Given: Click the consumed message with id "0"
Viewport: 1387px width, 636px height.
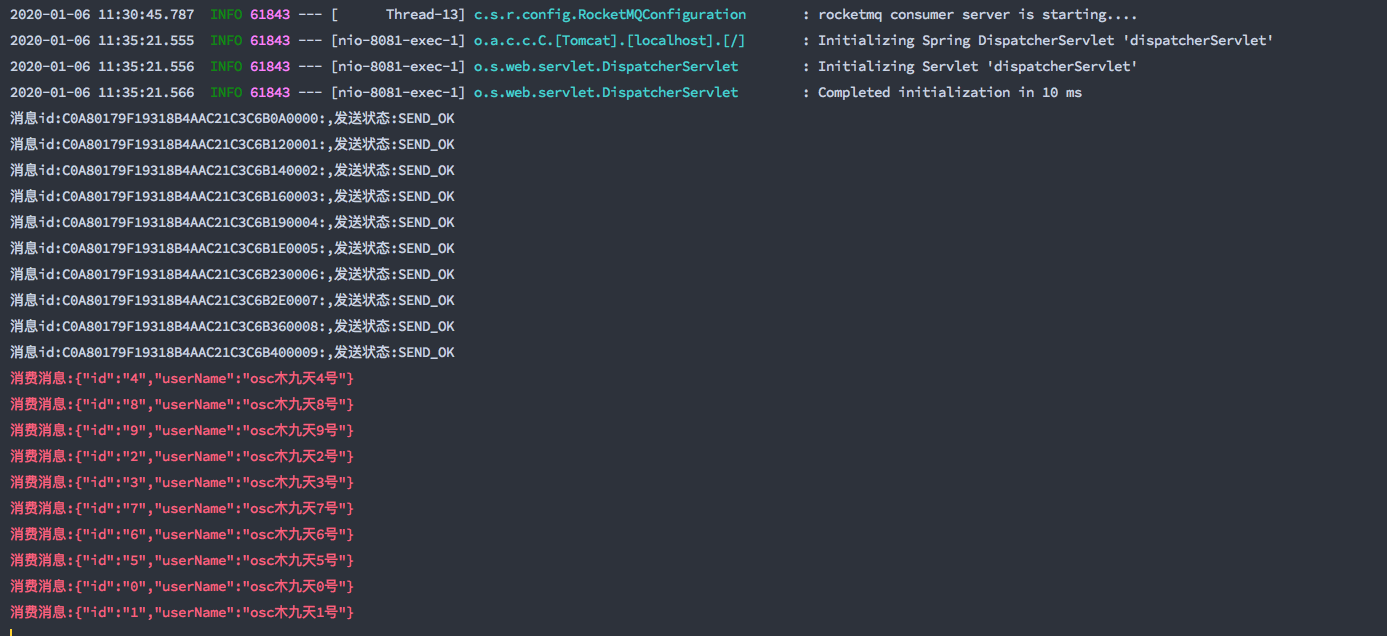Looking at the screenshot, I should 182,587.
